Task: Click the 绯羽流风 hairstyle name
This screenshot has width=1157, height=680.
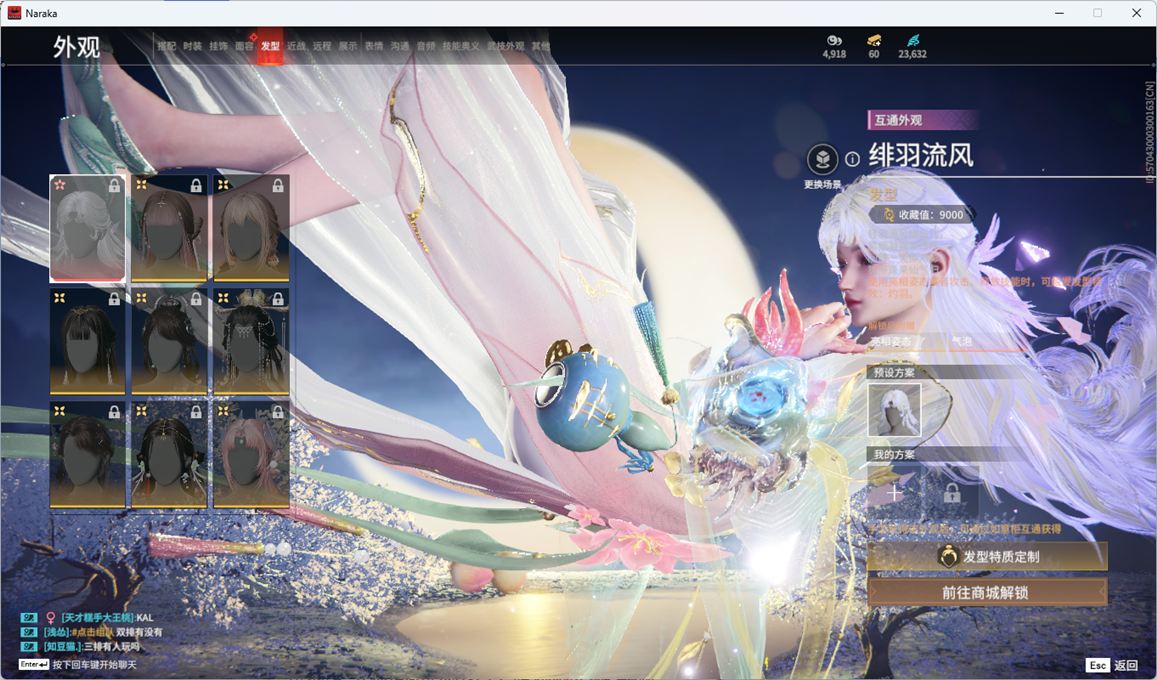Action: point(921,156)
